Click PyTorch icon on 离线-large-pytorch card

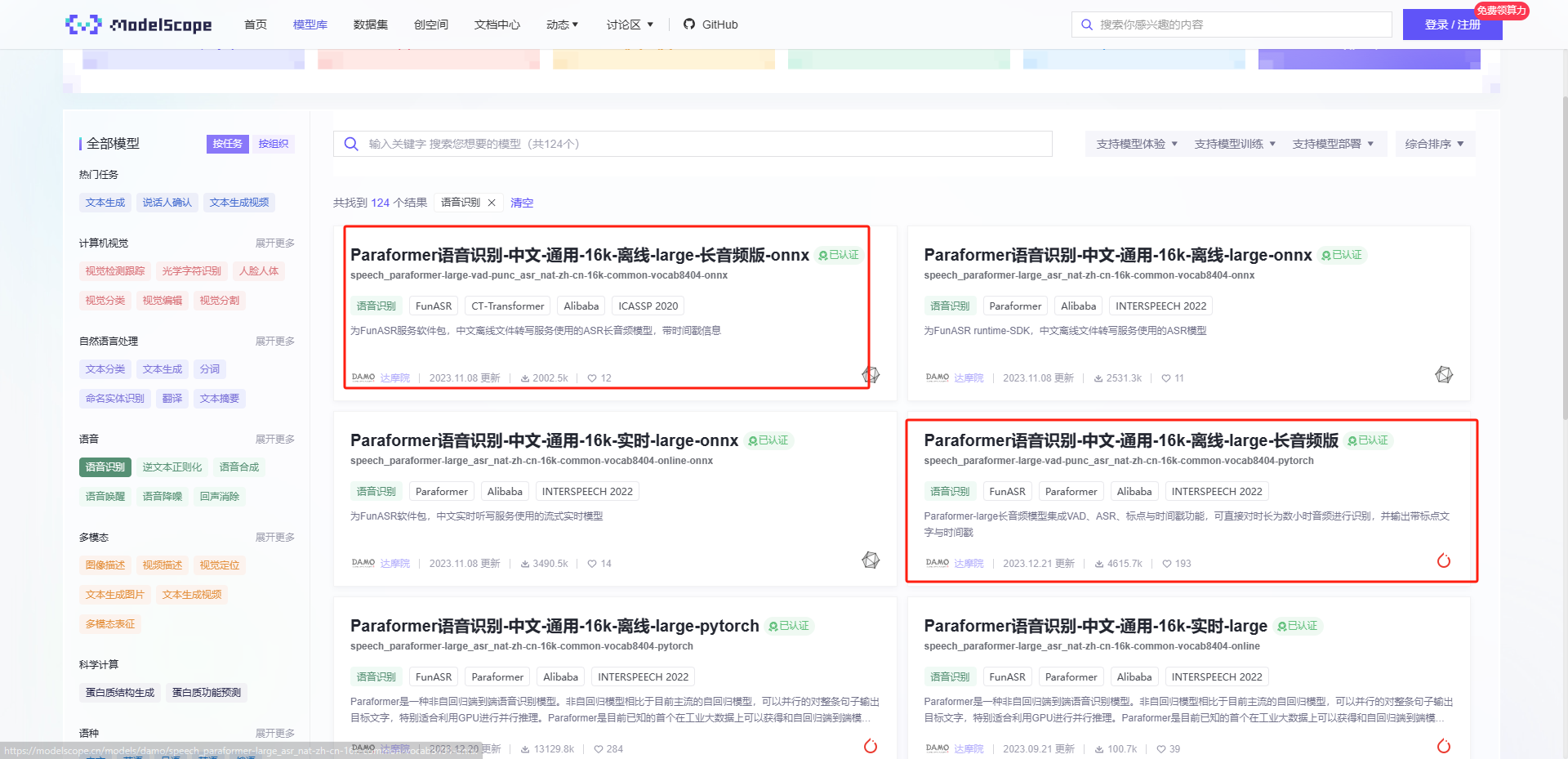tap(871, 746)
